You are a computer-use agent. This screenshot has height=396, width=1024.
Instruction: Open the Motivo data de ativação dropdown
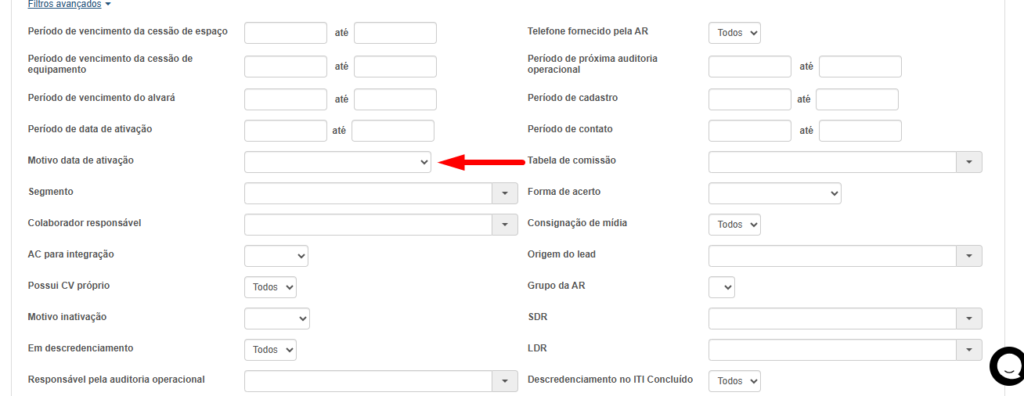pyautogui.click(x=338, y=162)
